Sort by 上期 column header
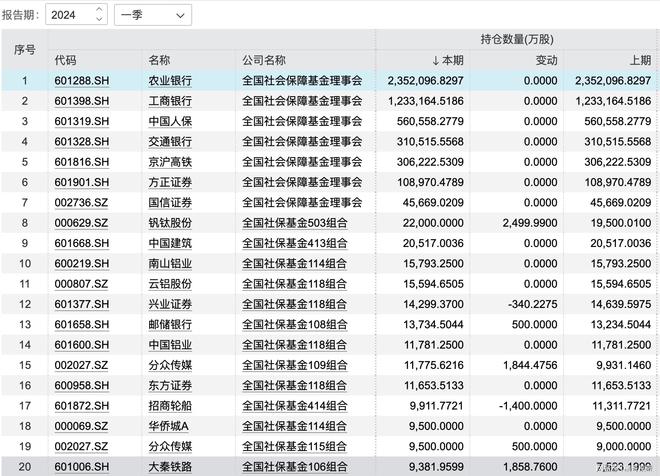 tap(640, 61)
